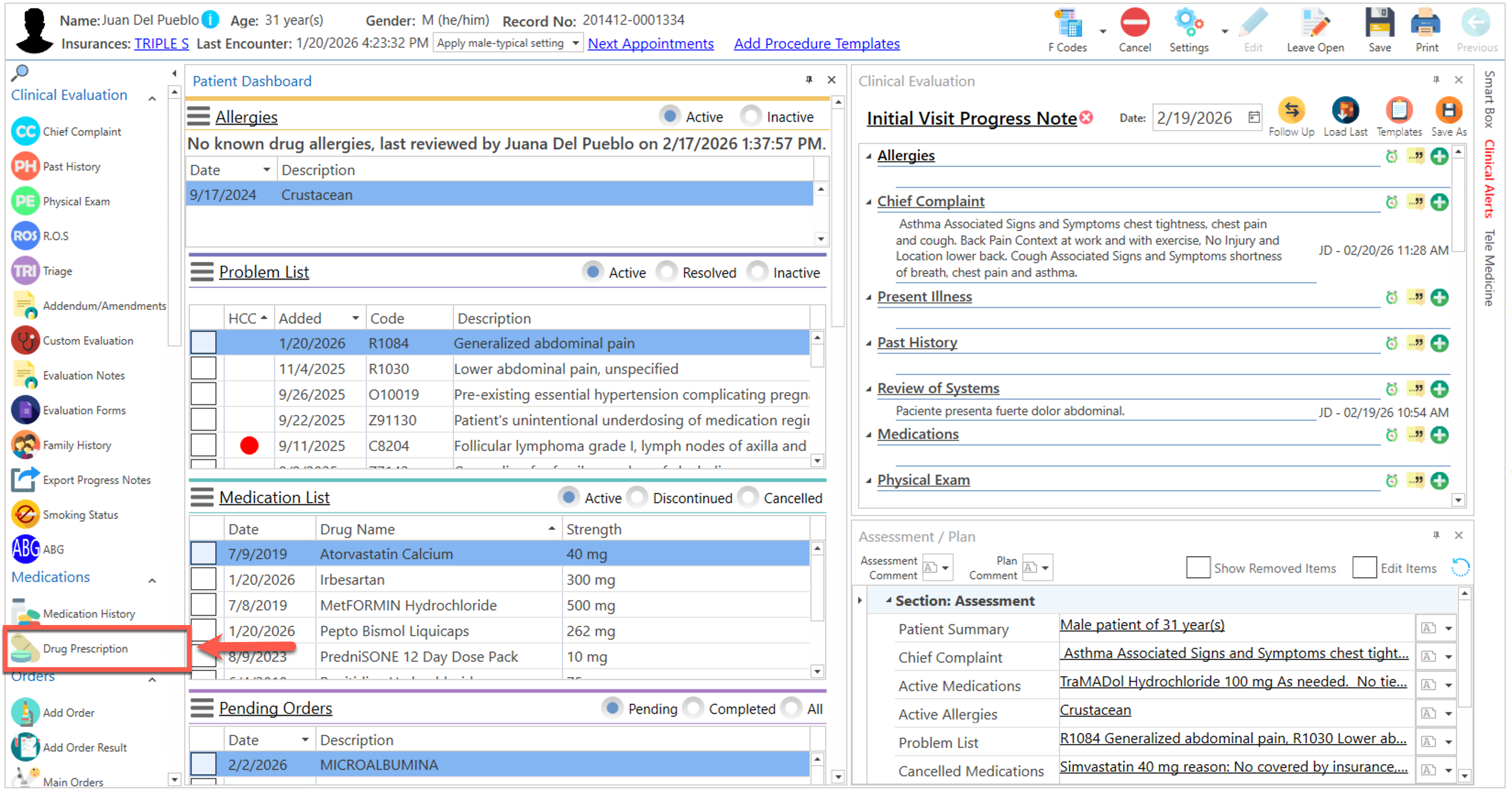Screen dimensions: 1512x790
Task: Open the male-typical setting dropdown
Action: (x=575, y=44)
